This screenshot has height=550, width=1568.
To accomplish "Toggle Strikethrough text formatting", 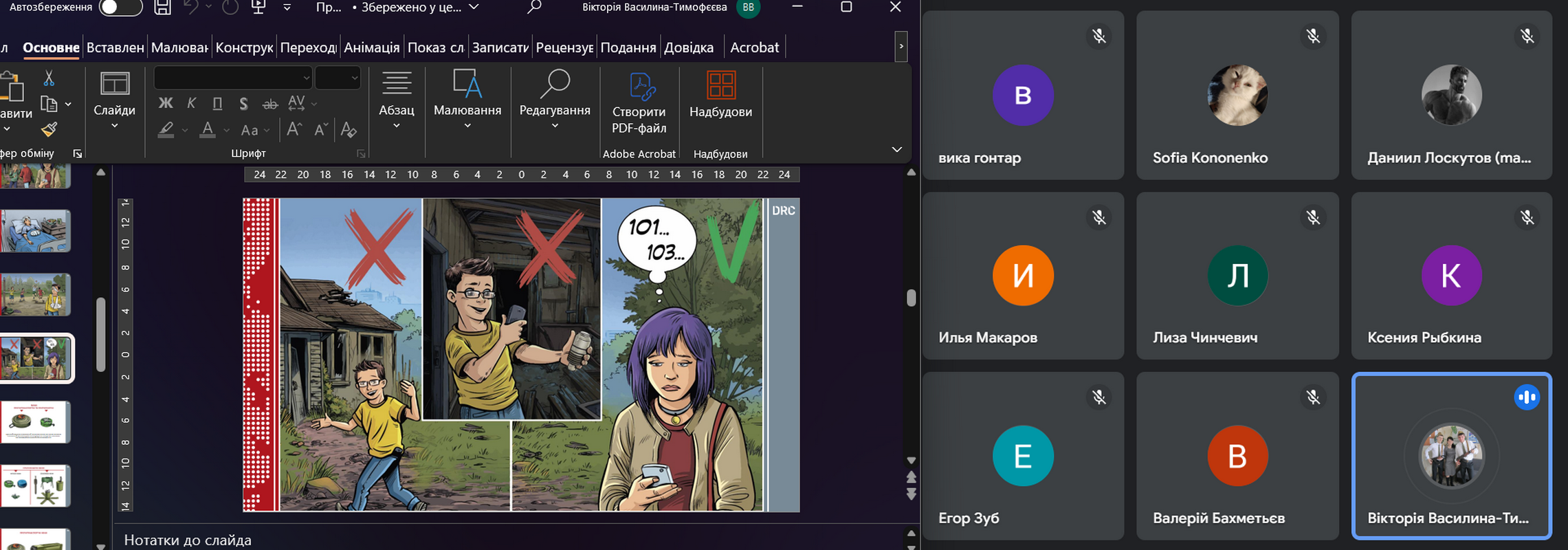I will point(270,104).
